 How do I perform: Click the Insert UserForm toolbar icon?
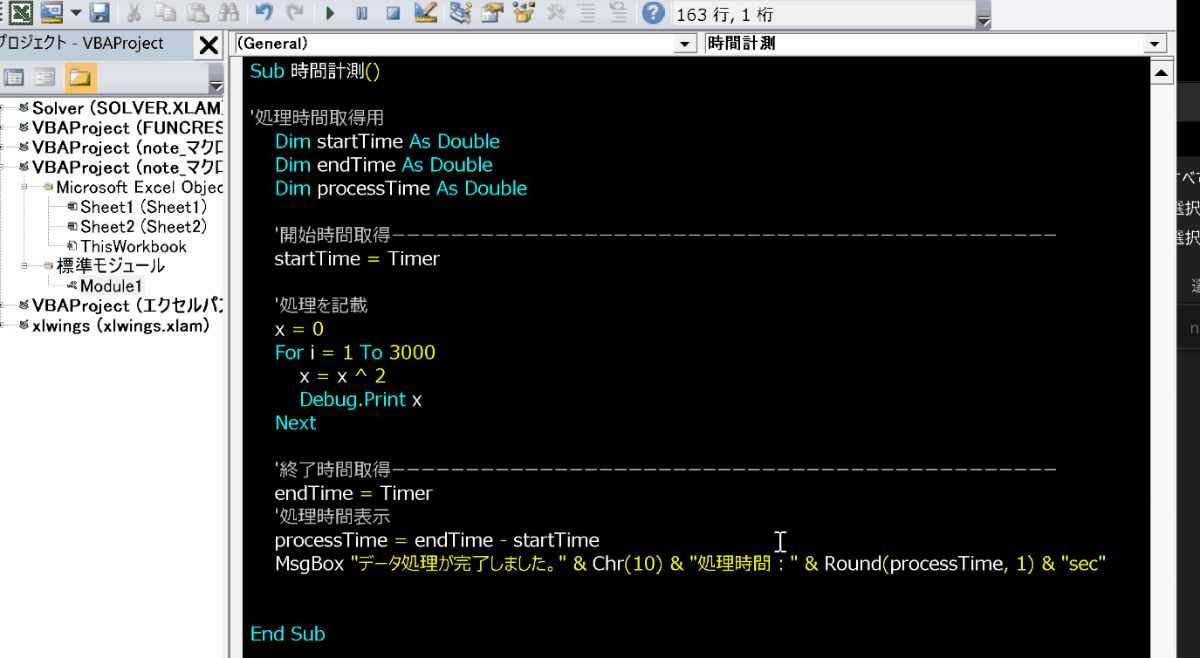[52, 13]
